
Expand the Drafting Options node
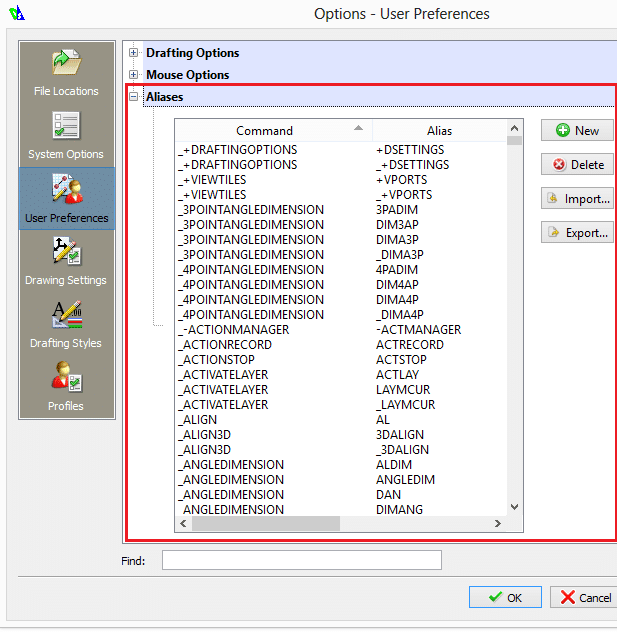click(133, 52)
